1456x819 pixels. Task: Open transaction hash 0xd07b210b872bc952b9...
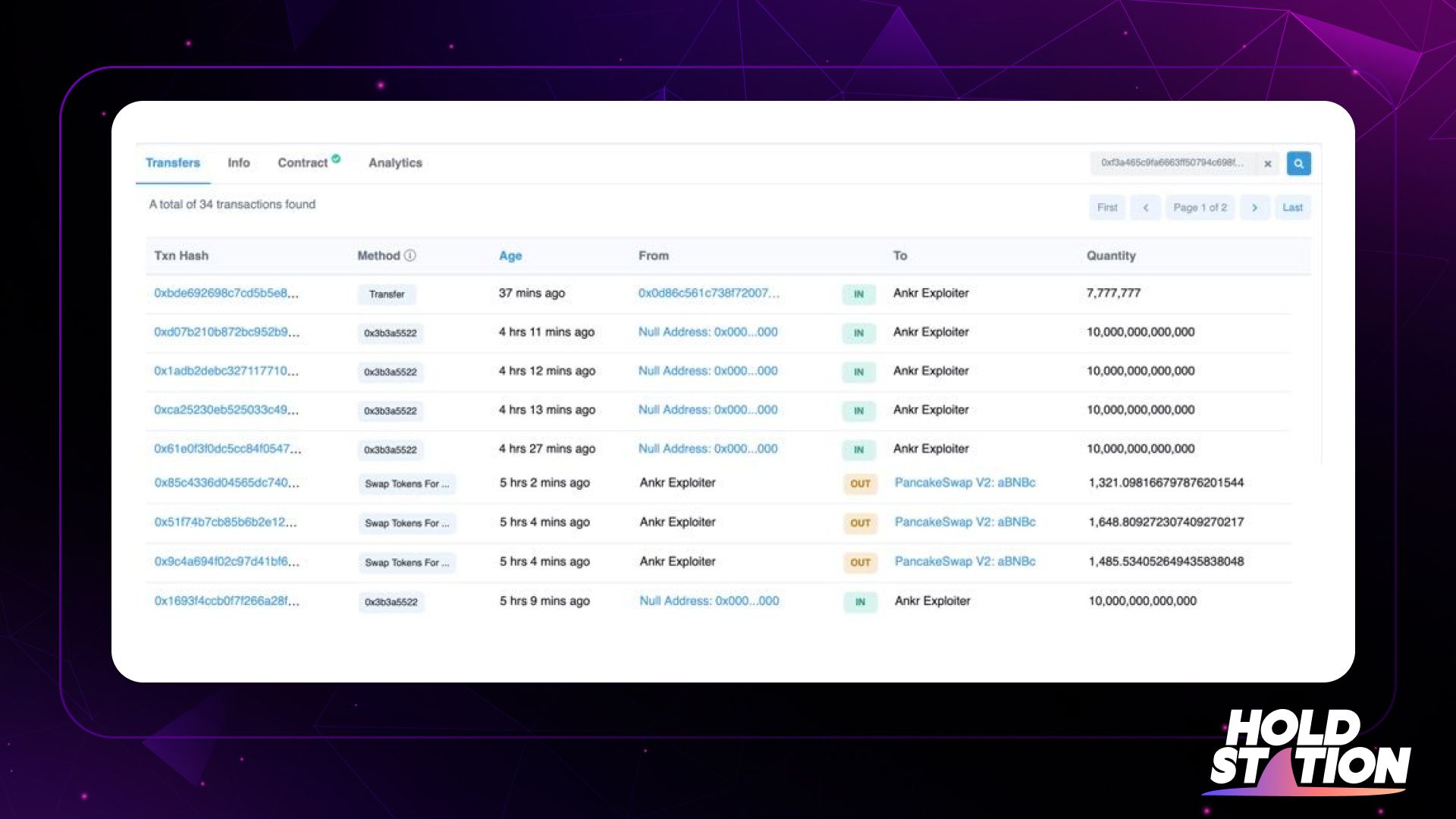227,332
